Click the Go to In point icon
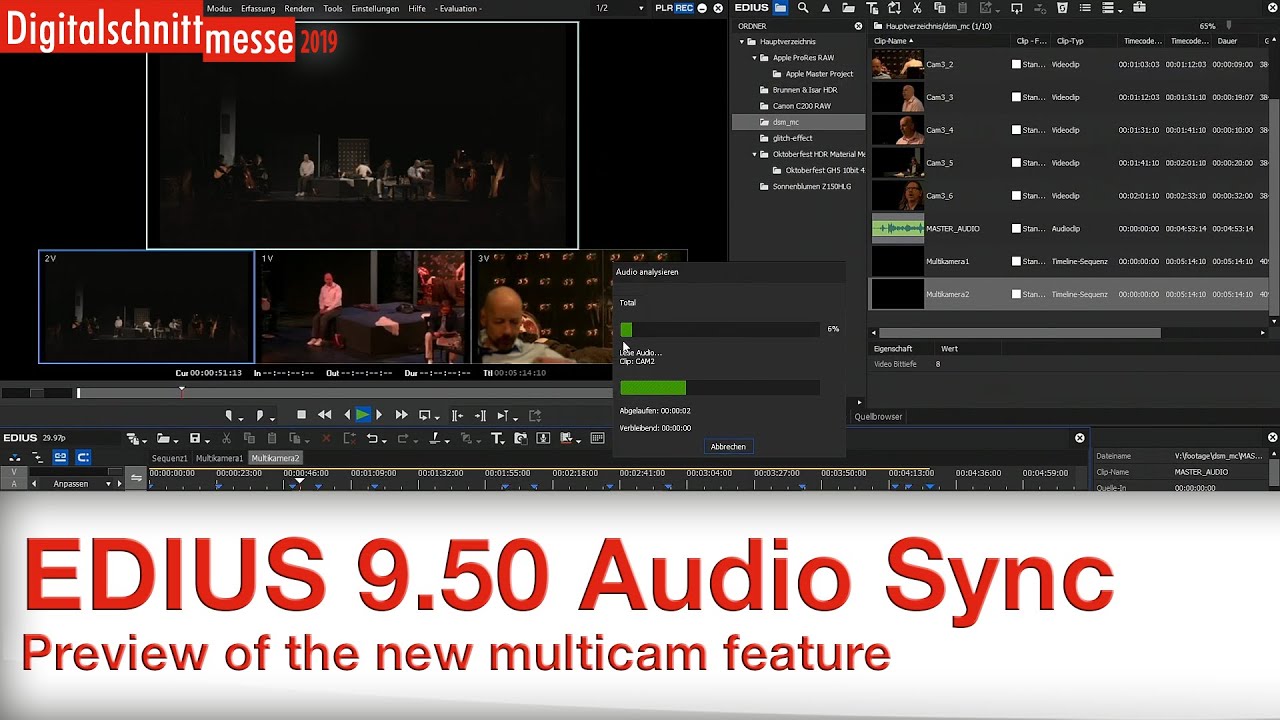This screenshot has width=1280, height=720. (457, 415)
